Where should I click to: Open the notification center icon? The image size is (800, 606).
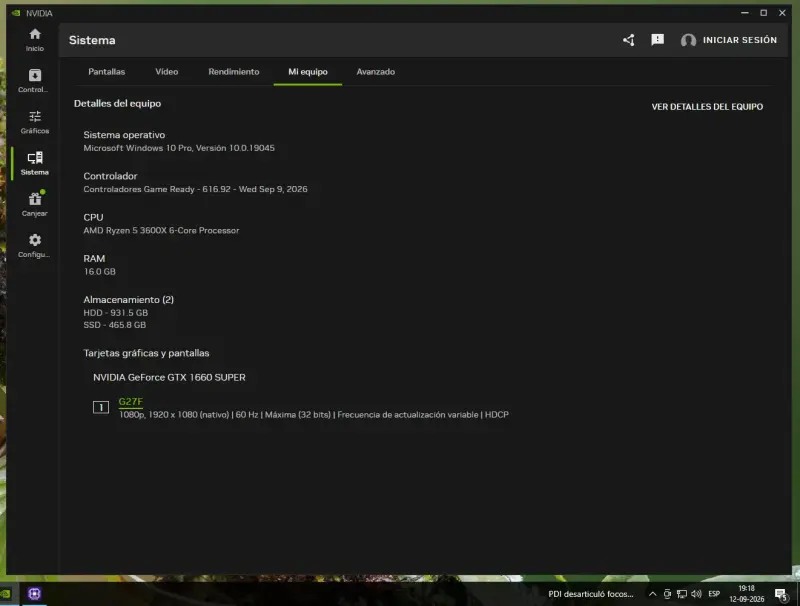point(781,594)
